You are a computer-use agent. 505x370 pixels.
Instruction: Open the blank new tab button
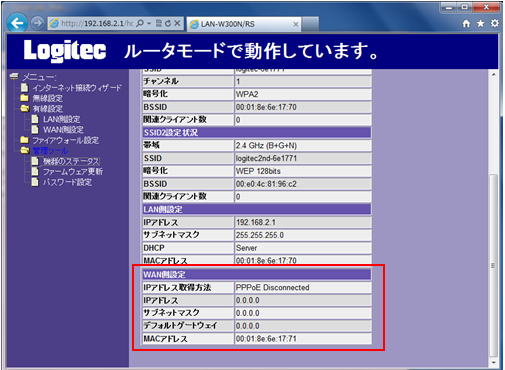(310, 24)
